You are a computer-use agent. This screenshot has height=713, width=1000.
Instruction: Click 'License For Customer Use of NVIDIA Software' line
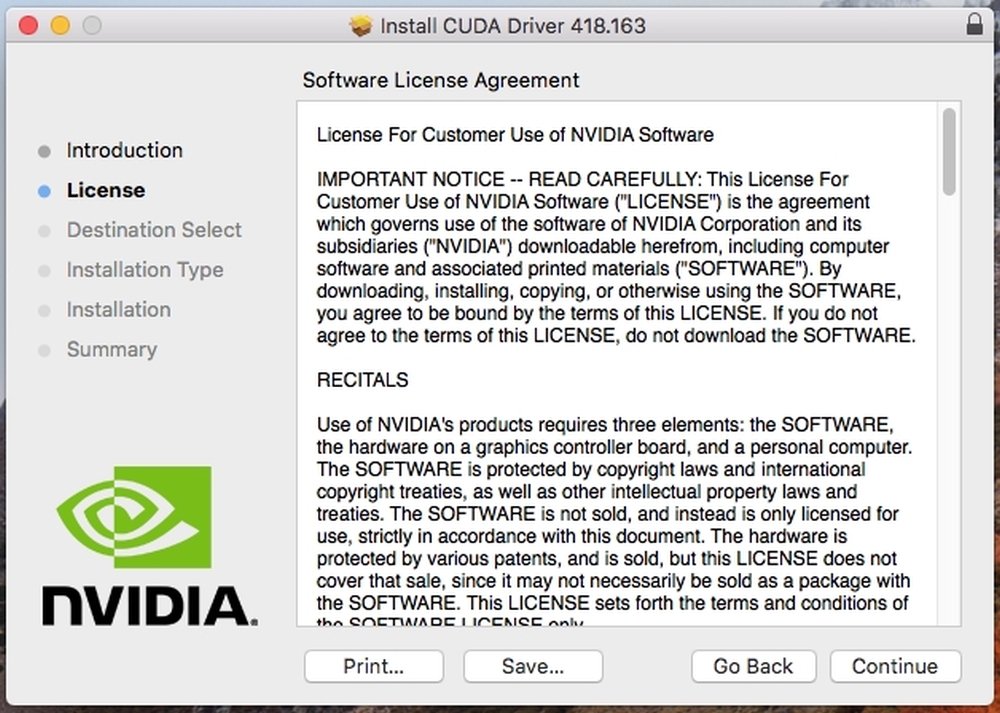(515, 135)
